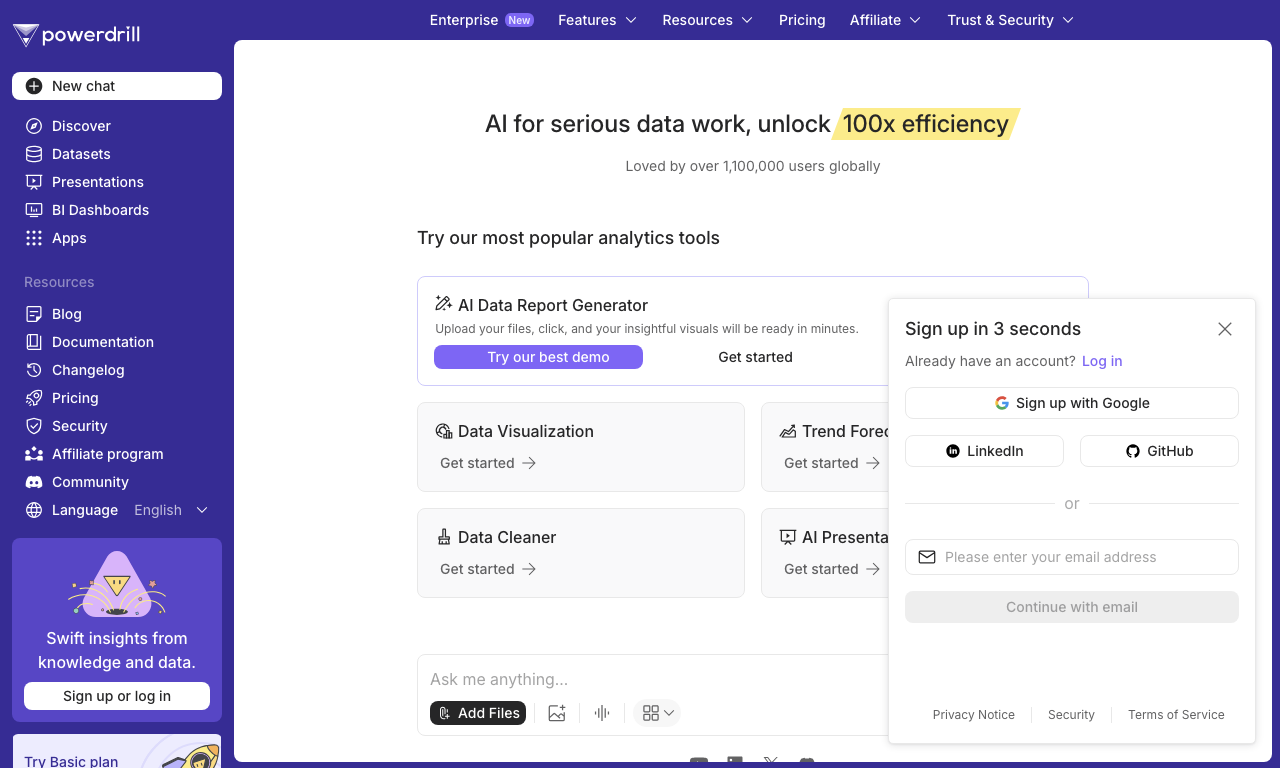Click the Add Files button

point(478,713)
